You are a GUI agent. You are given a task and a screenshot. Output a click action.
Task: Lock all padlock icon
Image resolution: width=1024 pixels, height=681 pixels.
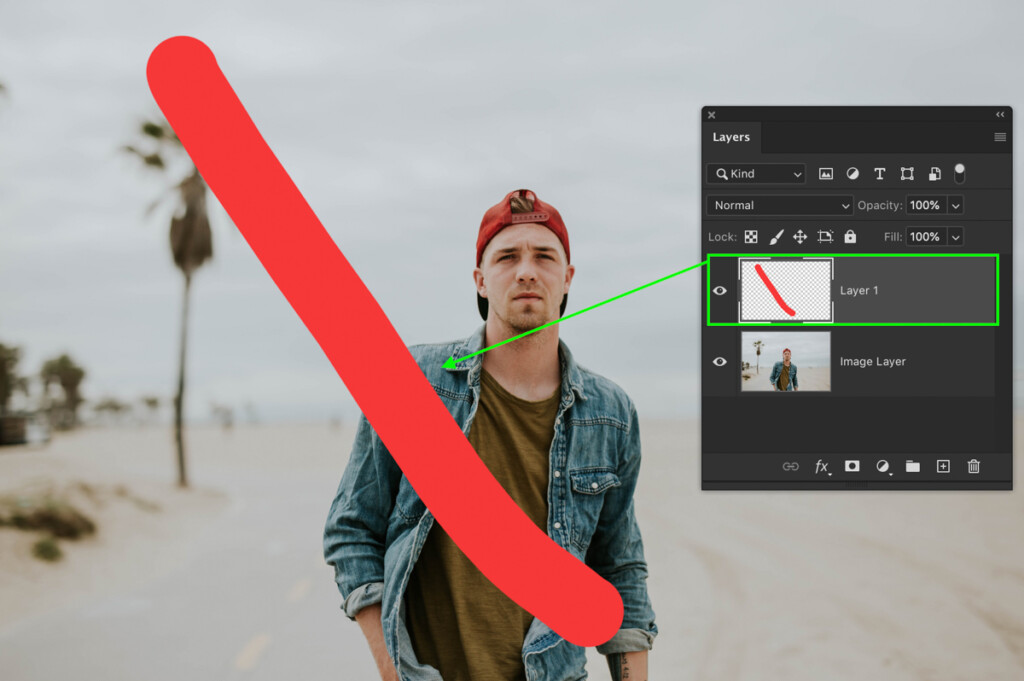tap(850, 236)
